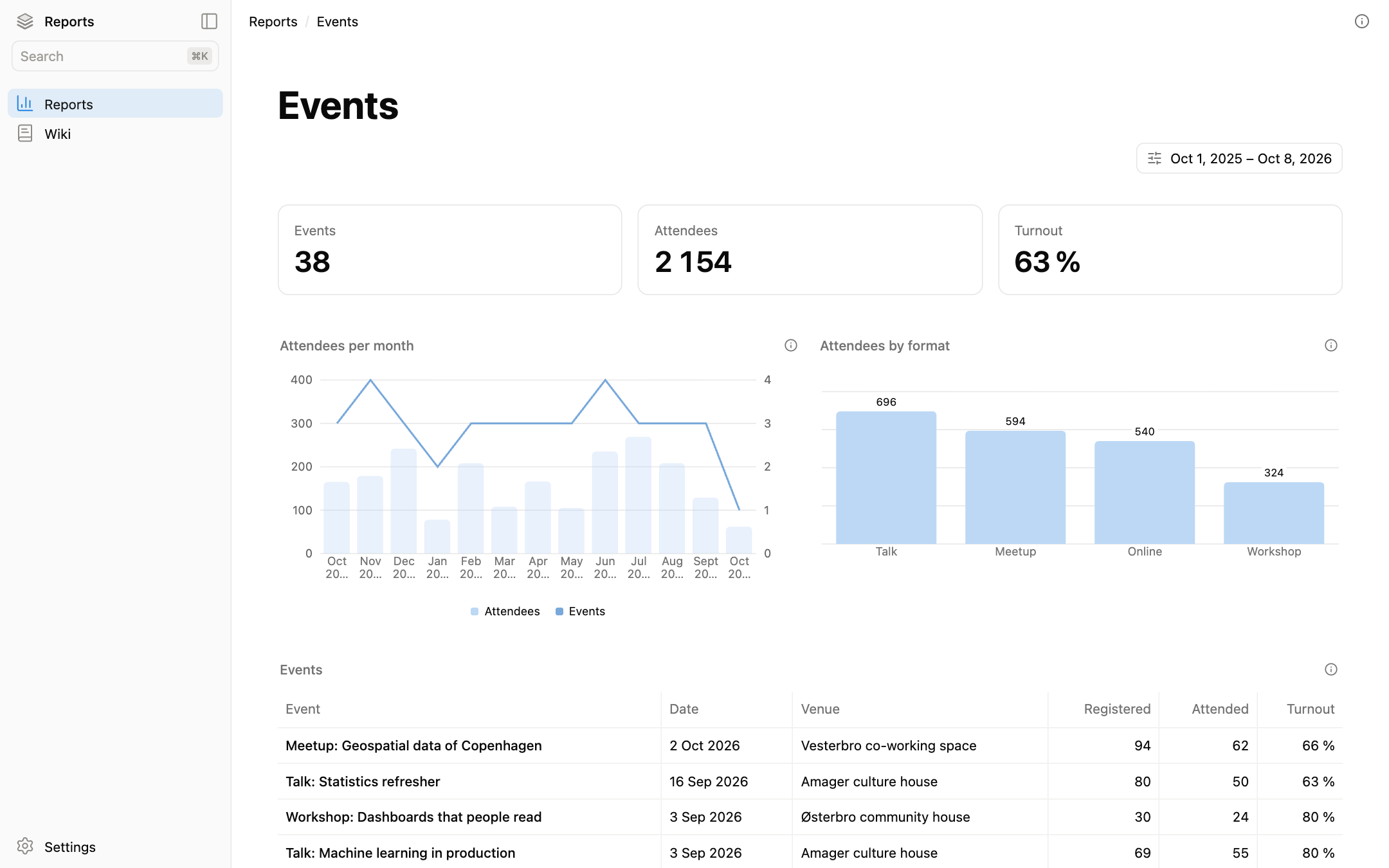Click the Workshop bar showing 324
The height and width of the screenshot is (868, 1389).
point(1274,512)
